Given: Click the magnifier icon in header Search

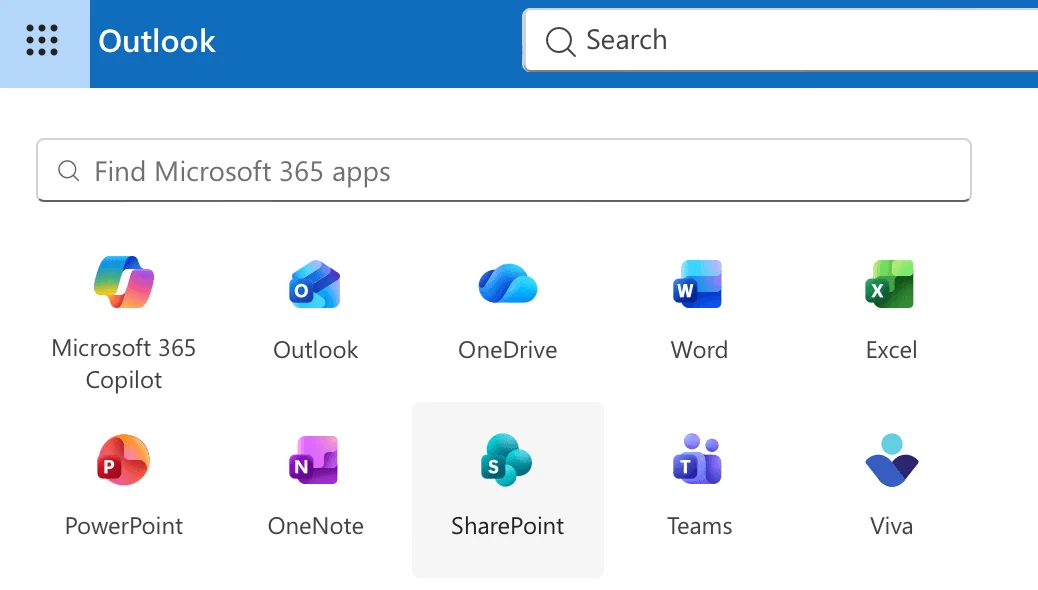Looking at the screenshot, I should click(x=560, y=41).
